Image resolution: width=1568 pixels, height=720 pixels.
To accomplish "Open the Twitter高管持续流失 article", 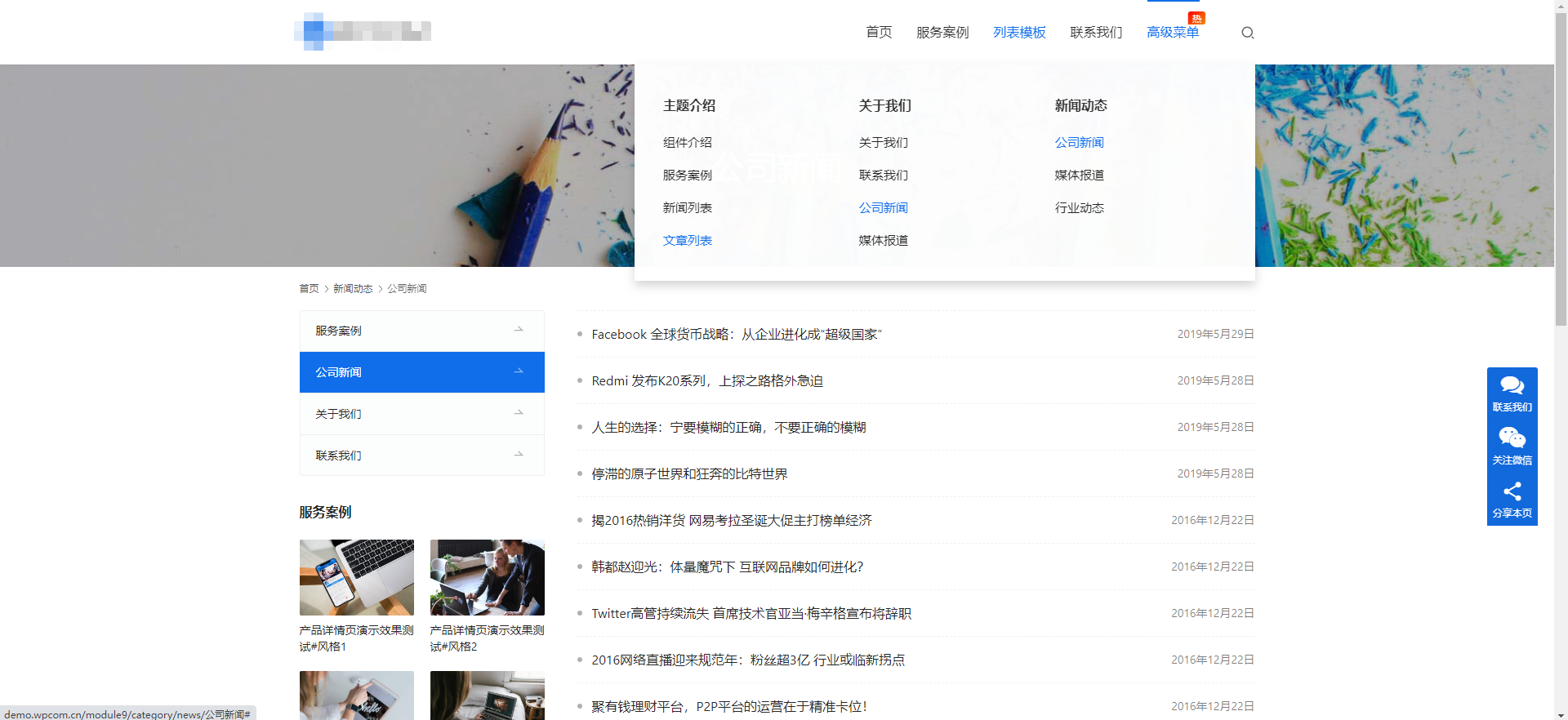I will pyautogui.click(x=751, y=613).
